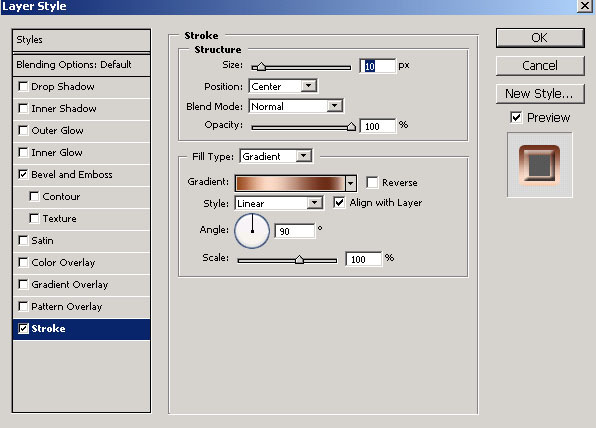Click the Scale percentage input field
The width and height of the screenshot is (596, 428).
pos(363,259)
